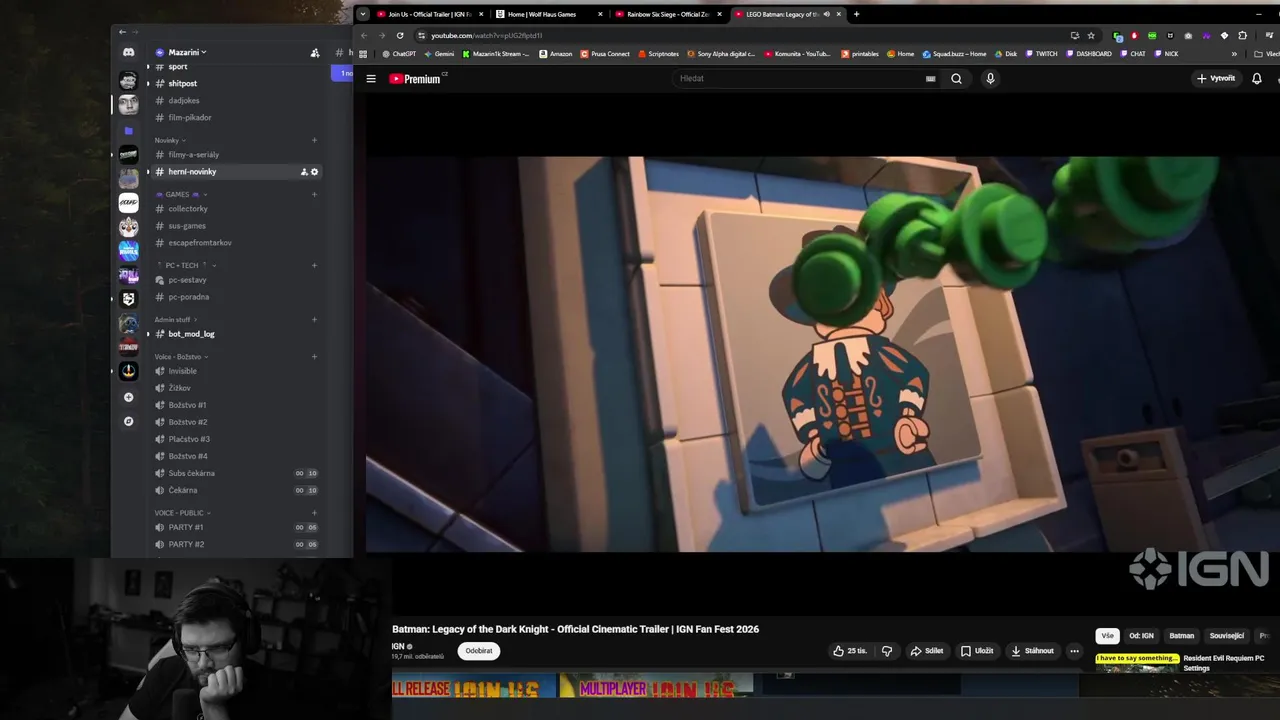Click Vytvořit create button
The height and width of the screenshot is (720, 1280).
coord(1216,78)
